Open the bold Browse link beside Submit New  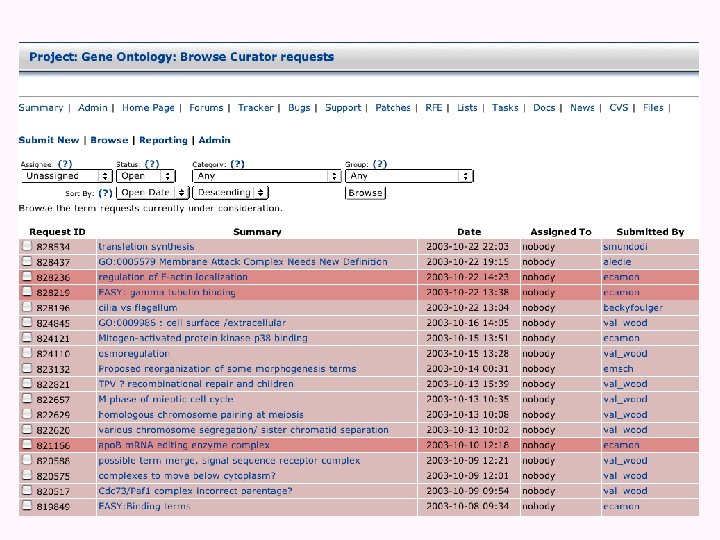pos(109,140)
